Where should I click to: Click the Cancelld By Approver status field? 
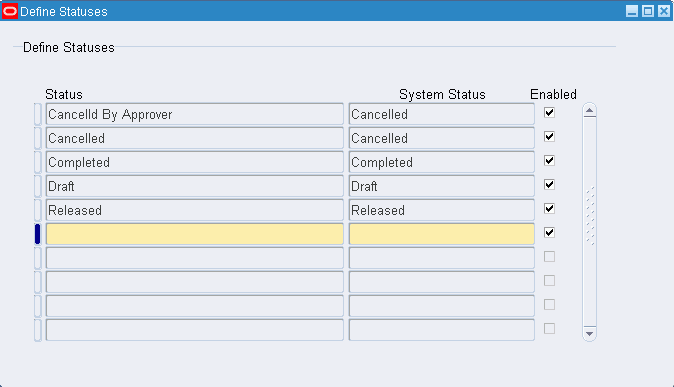(195, 114)
